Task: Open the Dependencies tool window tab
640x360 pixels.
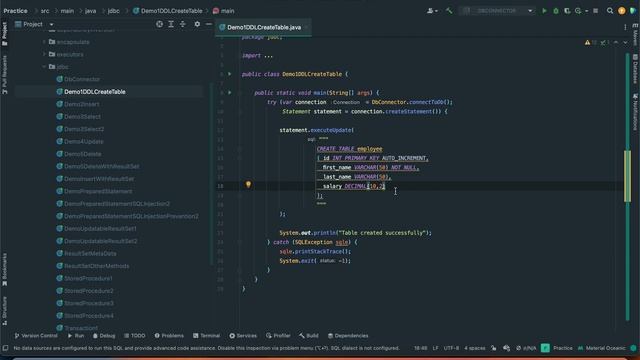Action: tap(348, 336)
